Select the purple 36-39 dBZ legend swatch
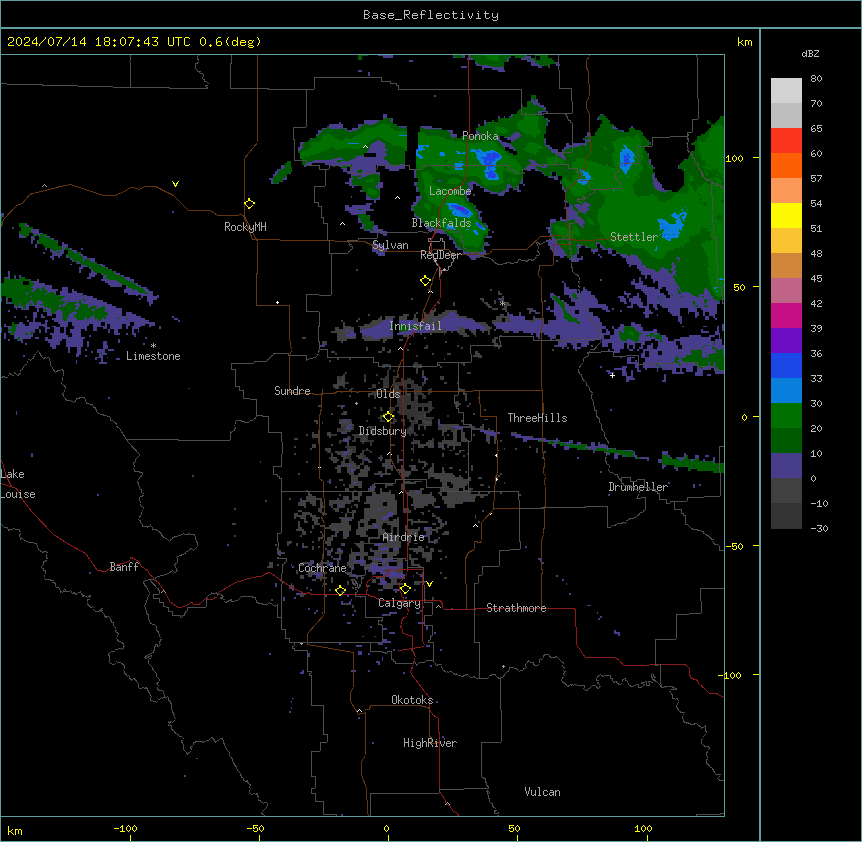 pos(786,341)
